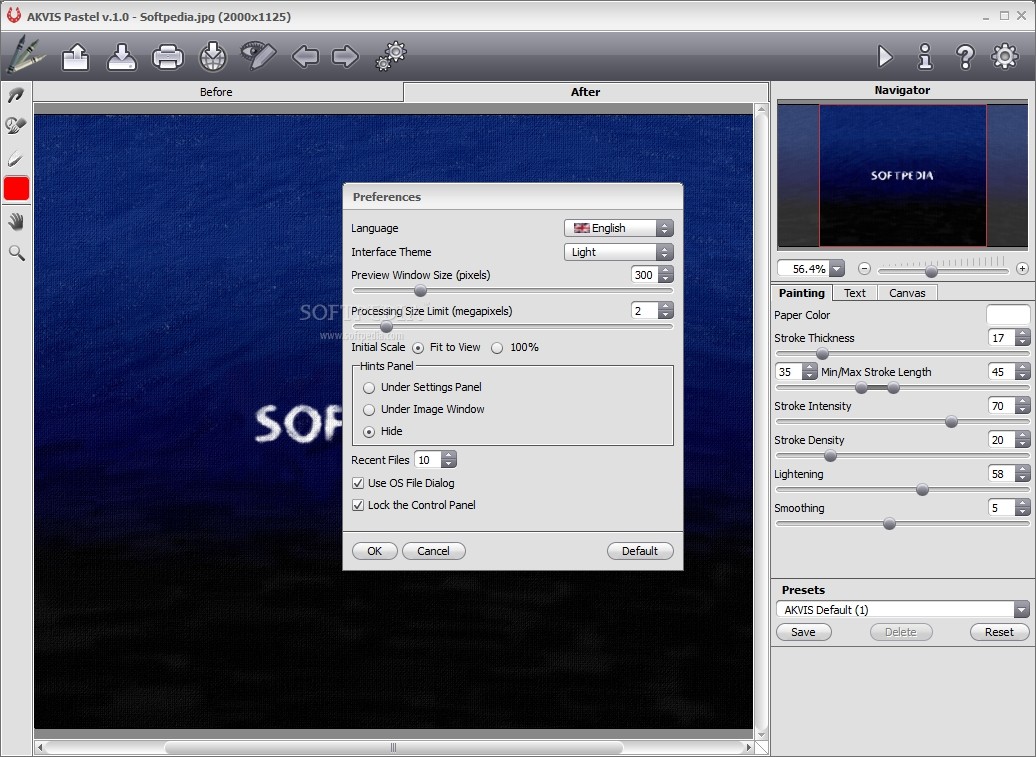The width and height of the screenshot is (1036, 757).
Task: Click the Delete preset button
Action: pyautogui.click(x=901, y=632)
